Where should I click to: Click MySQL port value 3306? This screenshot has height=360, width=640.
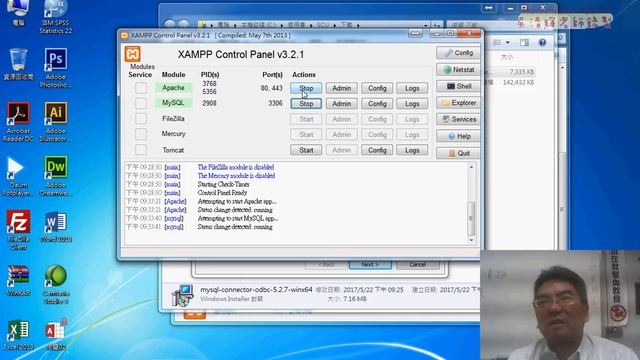(x=275, y=103)
